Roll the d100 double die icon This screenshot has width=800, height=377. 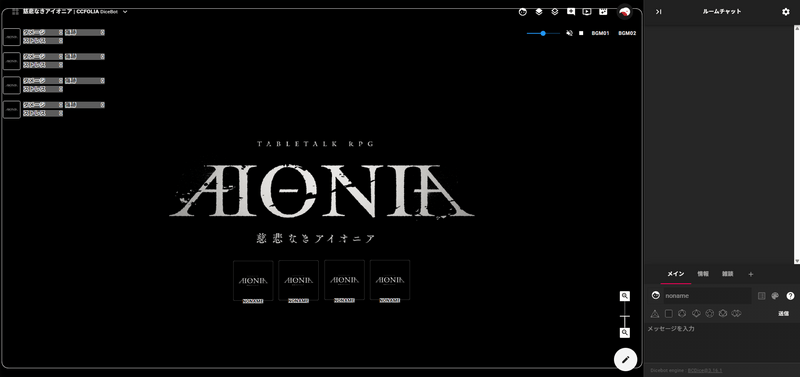pos(736,314)
